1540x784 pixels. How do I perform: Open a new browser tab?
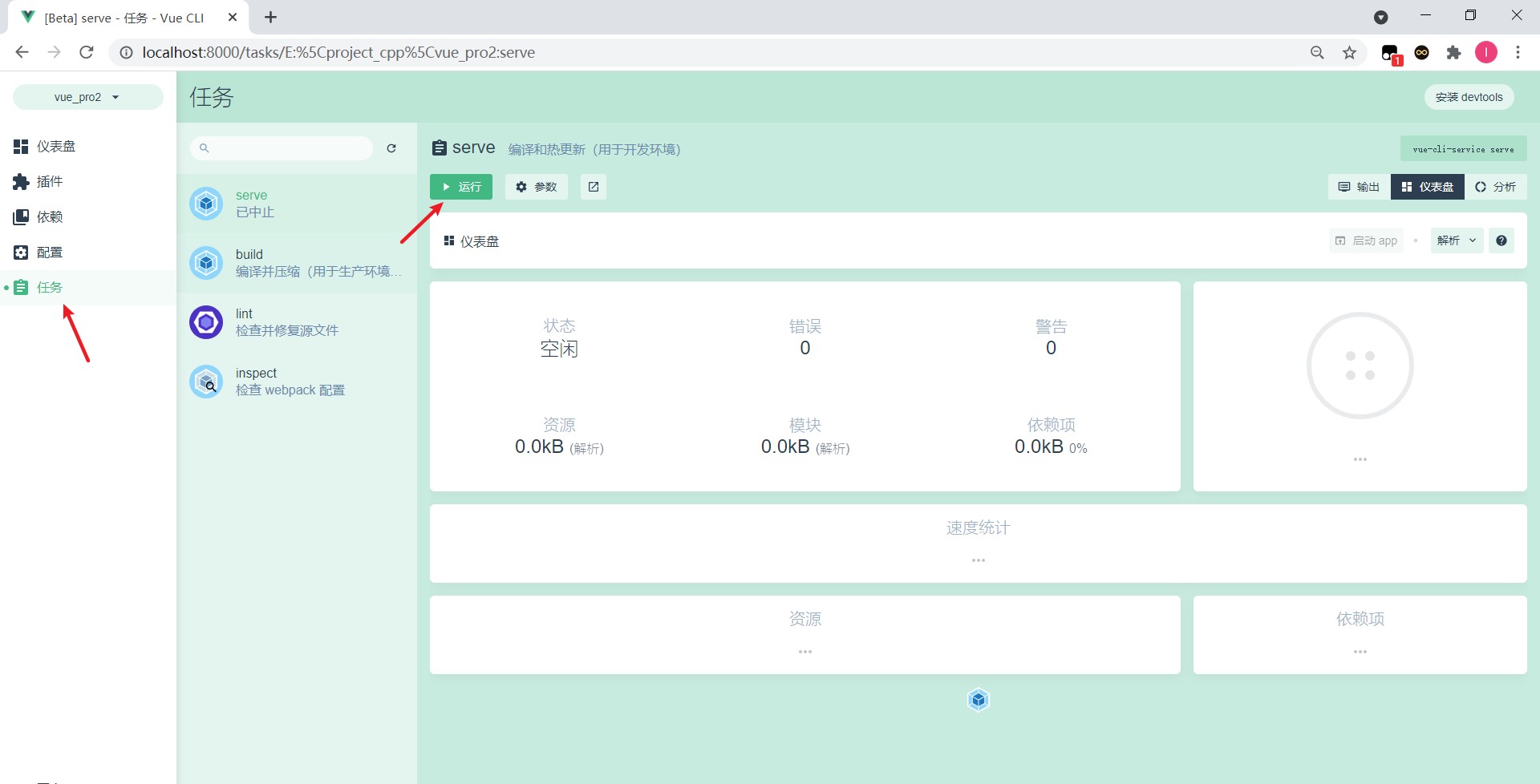(x=270, y=17)
